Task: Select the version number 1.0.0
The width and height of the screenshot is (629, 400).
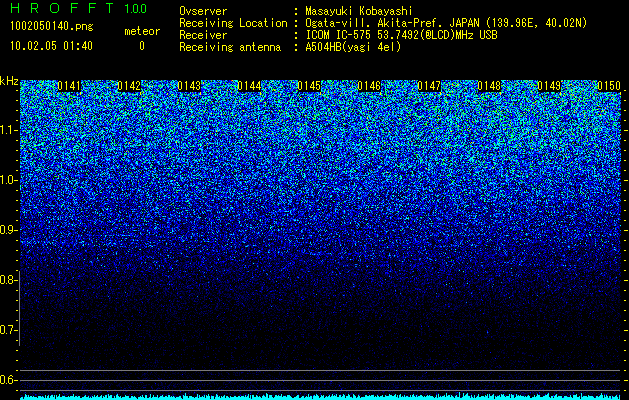Action: [136, 9]
